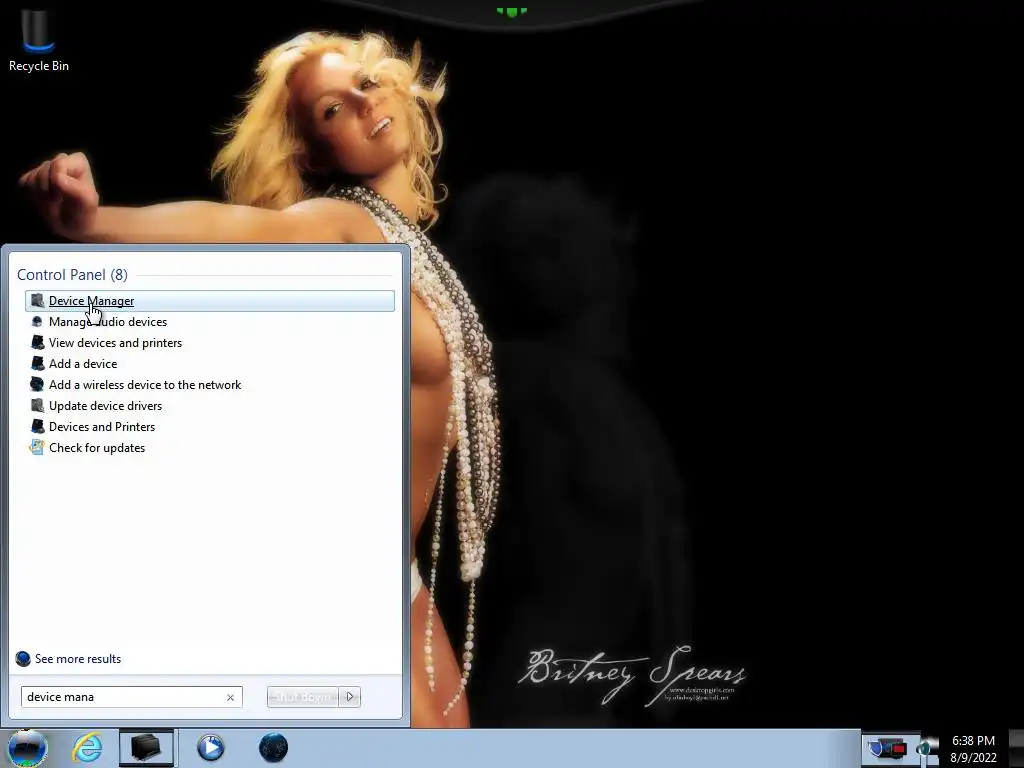
Task: Open View devices and printers
Action: click(x=116, y=343)
